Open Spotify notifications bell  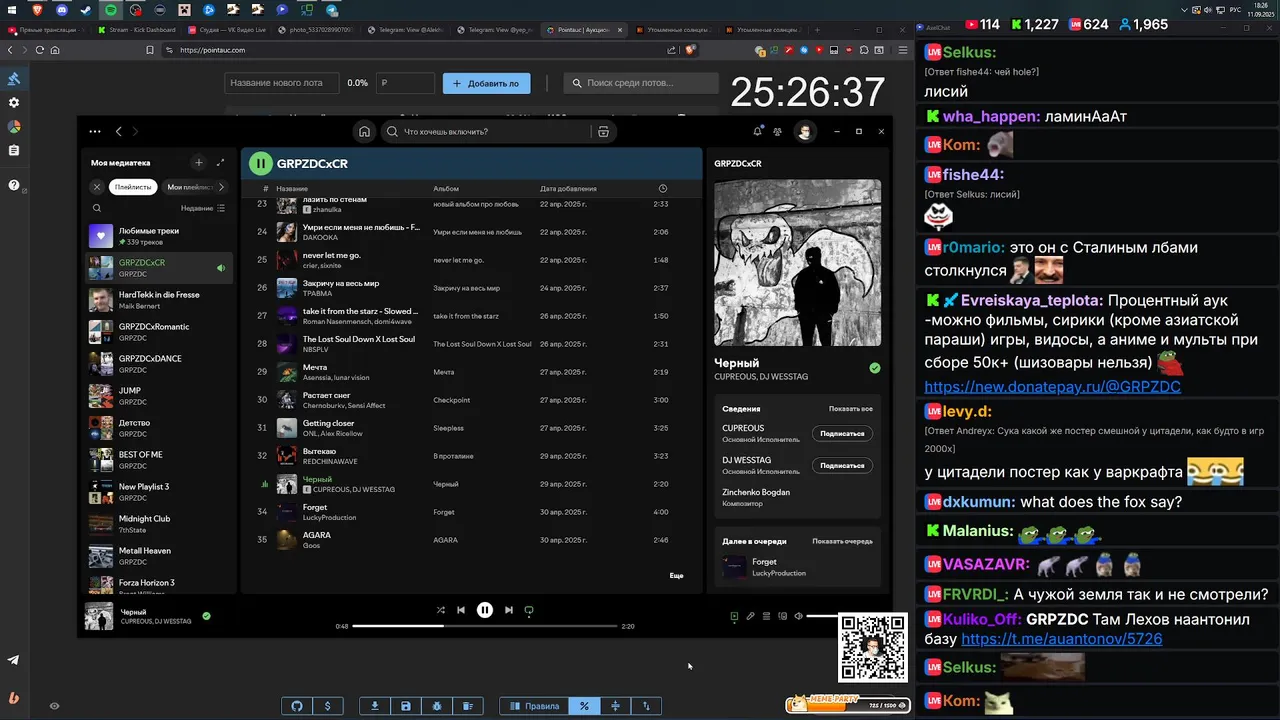pos(757,131)
